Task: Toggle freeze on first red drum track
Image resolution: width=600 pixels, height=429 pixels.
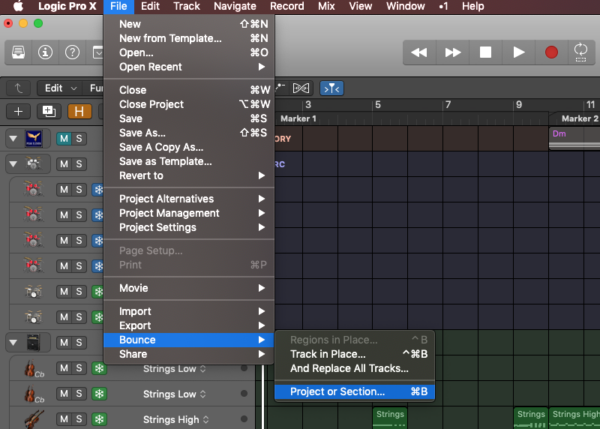Action: [98, 189]
